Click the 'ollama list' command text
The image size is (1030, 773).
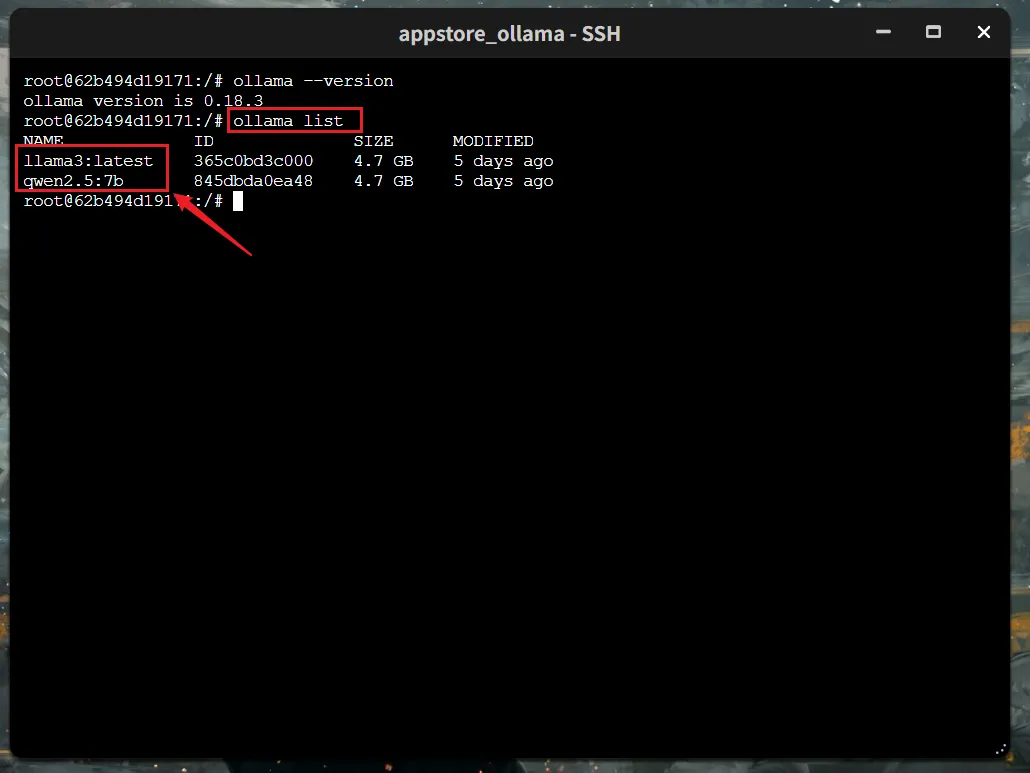coord(288,121)
